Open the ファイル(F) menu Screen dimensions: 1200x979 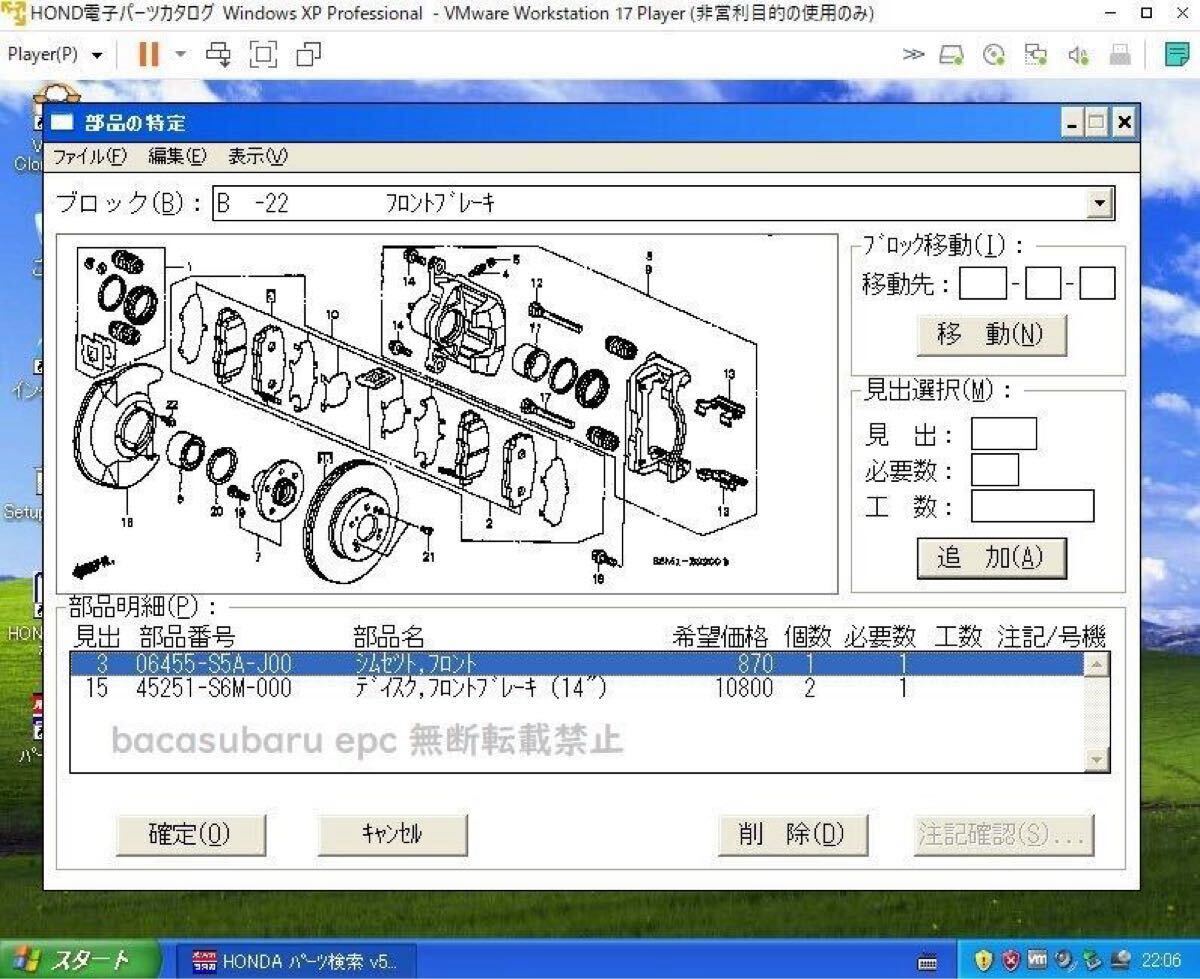[x=89, y=157]
